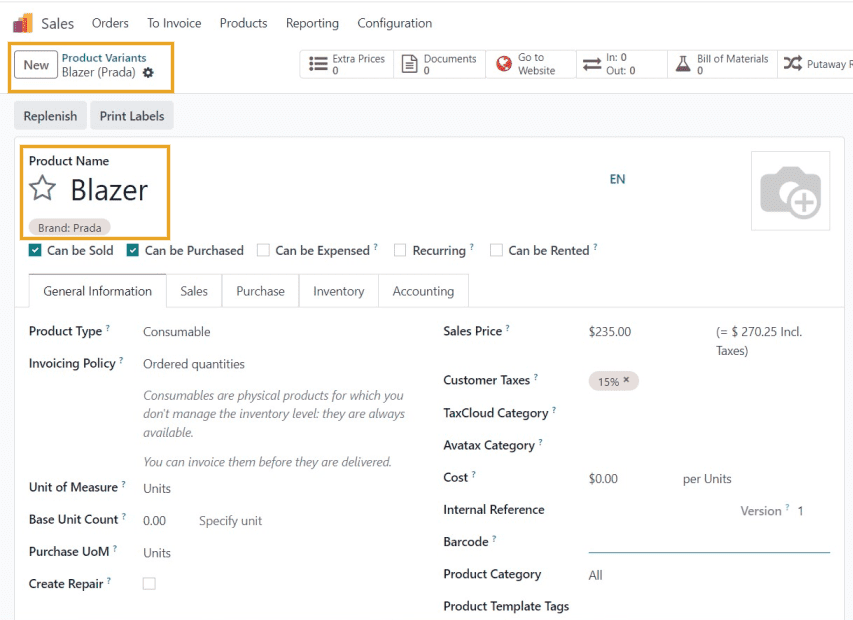Switch to the Inventory tab

pyautogui.click(x=338, y=291)
